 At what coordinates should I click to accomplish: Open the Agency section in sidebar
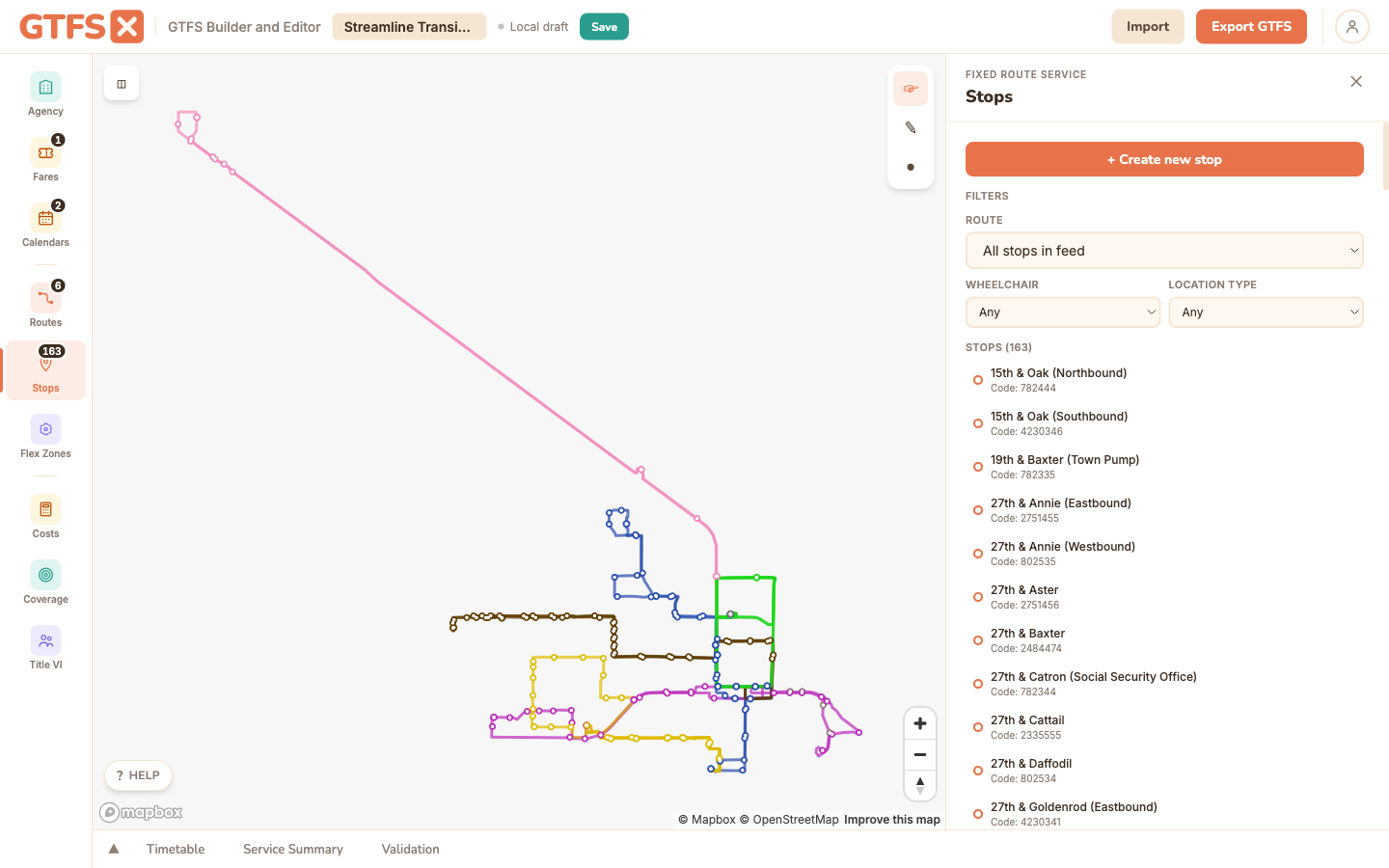[x=45, y=95]
